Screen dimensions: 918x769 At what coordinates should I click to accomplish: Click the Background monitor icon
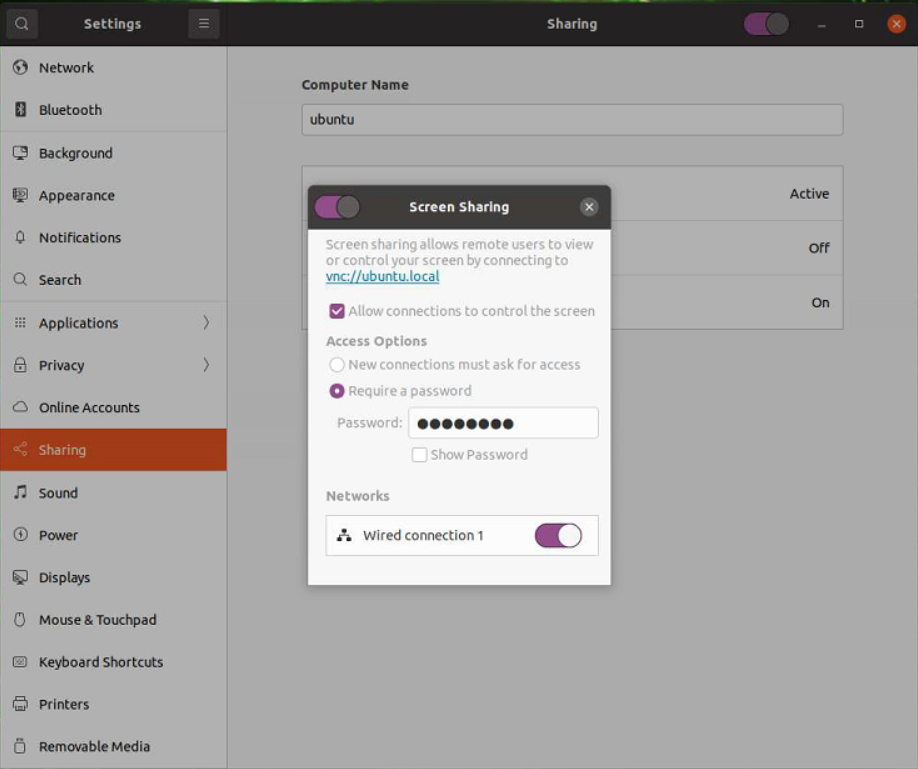coord(20,153)
